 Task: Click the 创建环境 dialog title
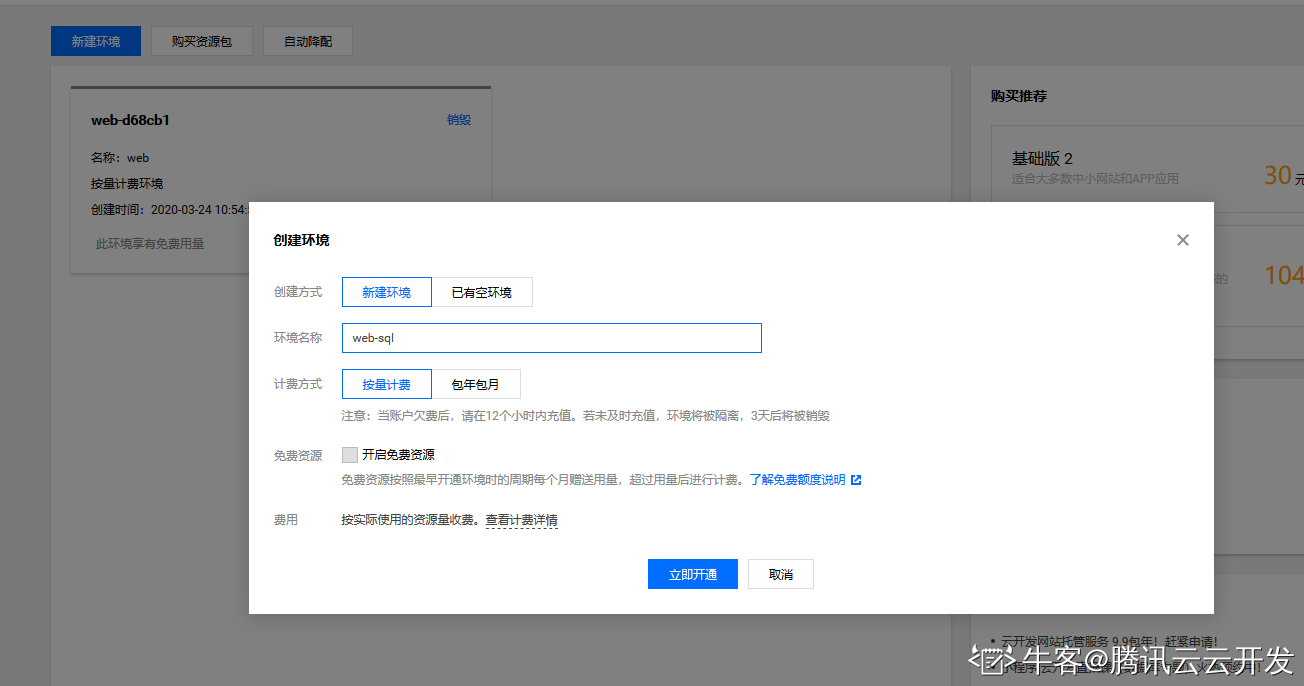[x=302, y=240]
